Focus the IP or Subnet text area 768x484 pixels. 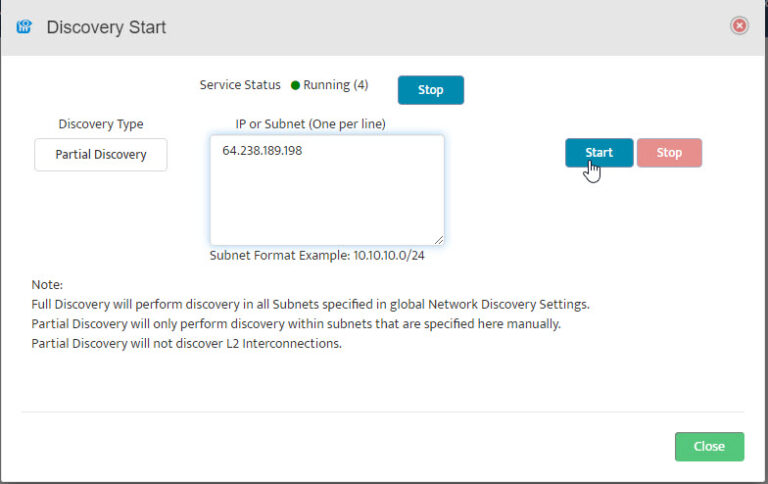pyautogui.click(x=327, y=200)
